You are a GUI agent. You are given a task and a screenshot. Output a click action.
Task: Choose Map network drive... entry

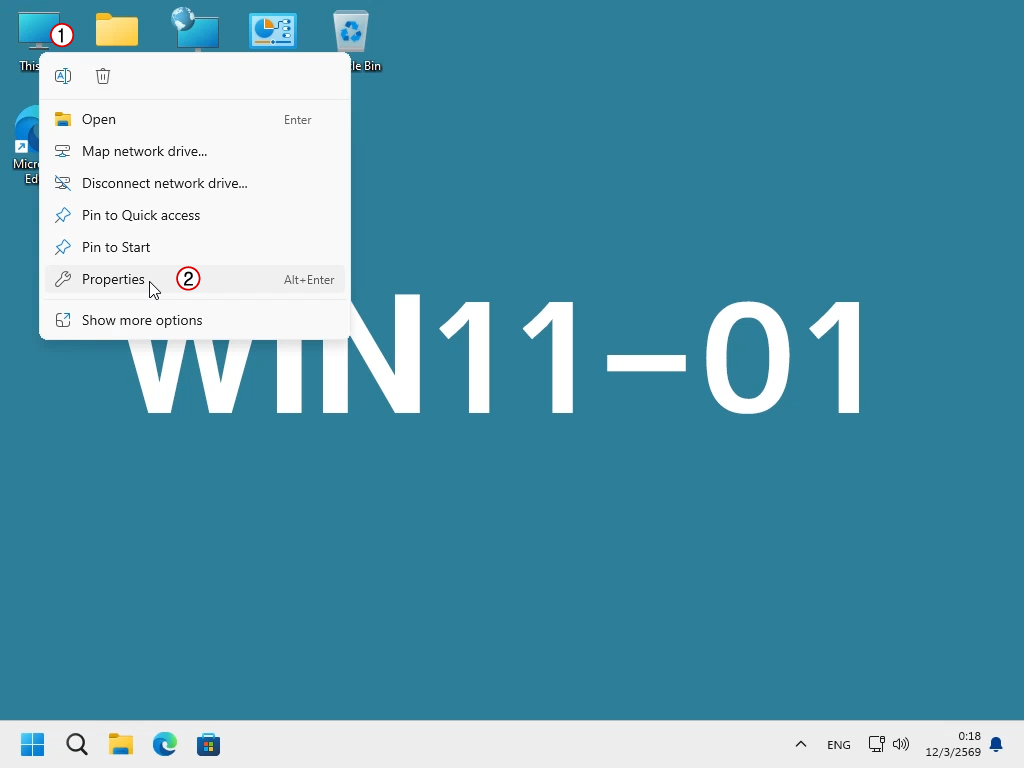point(195,152)
